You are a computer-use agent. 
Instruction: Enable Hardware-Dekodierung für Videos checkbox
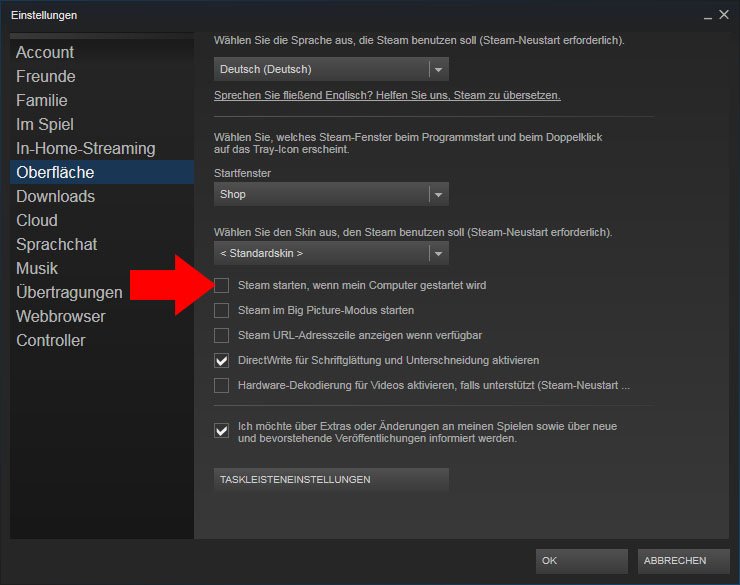(221, 385)
